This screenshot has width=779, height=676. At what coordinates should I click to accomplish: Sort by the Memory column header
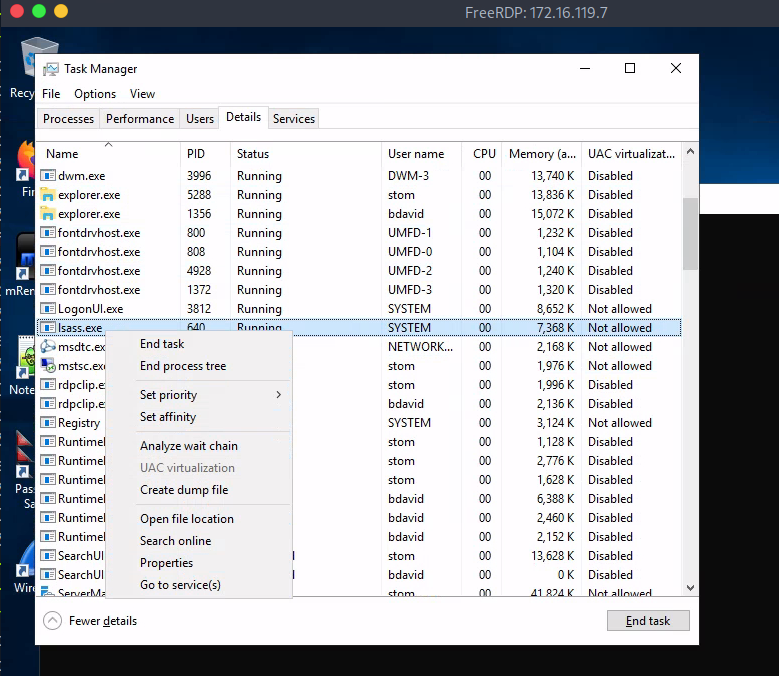pyautogui.click(x=542, y=154)
